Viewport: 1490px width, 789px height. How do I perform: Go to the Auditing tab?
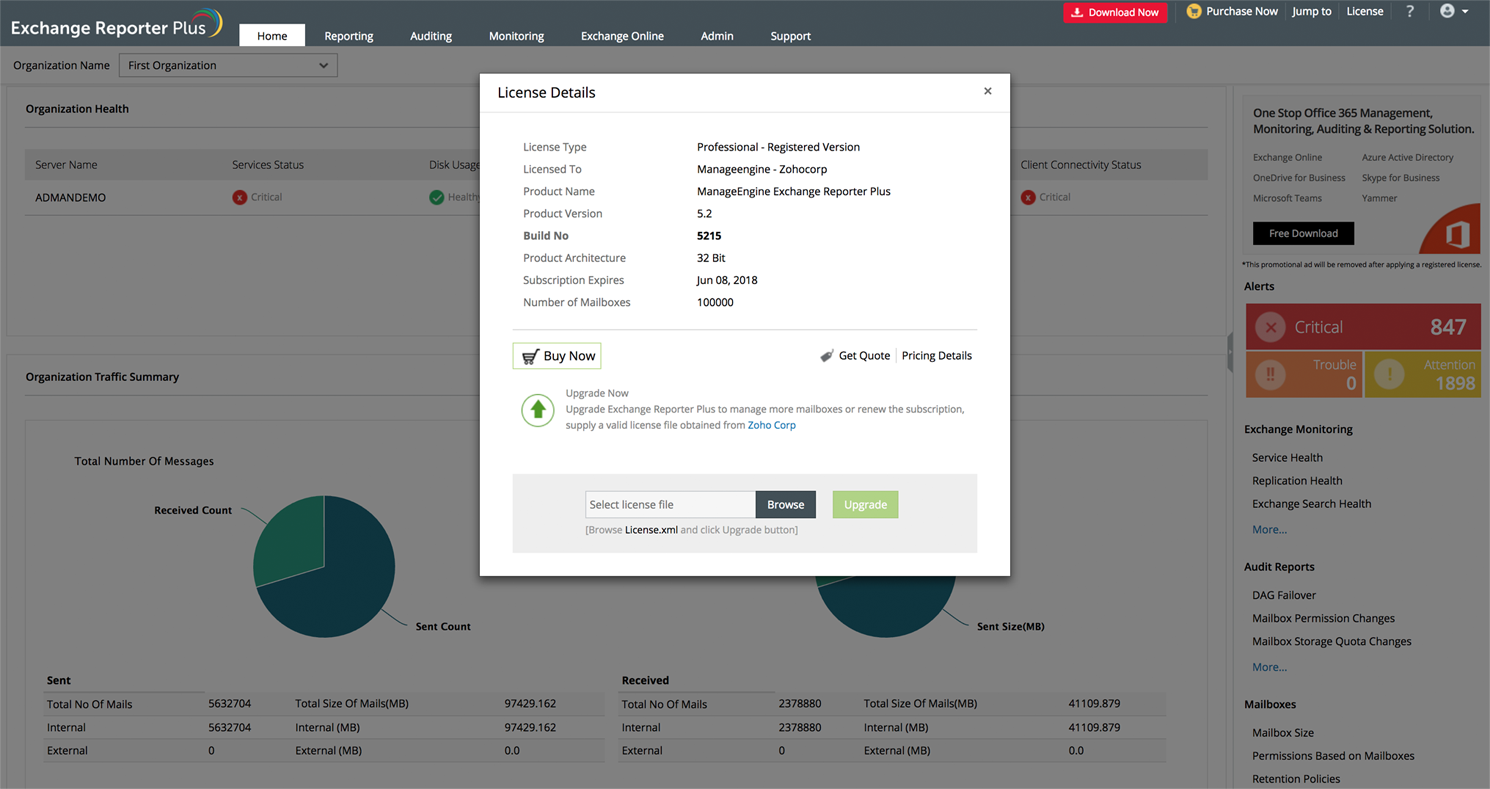(x=431, y=36)
